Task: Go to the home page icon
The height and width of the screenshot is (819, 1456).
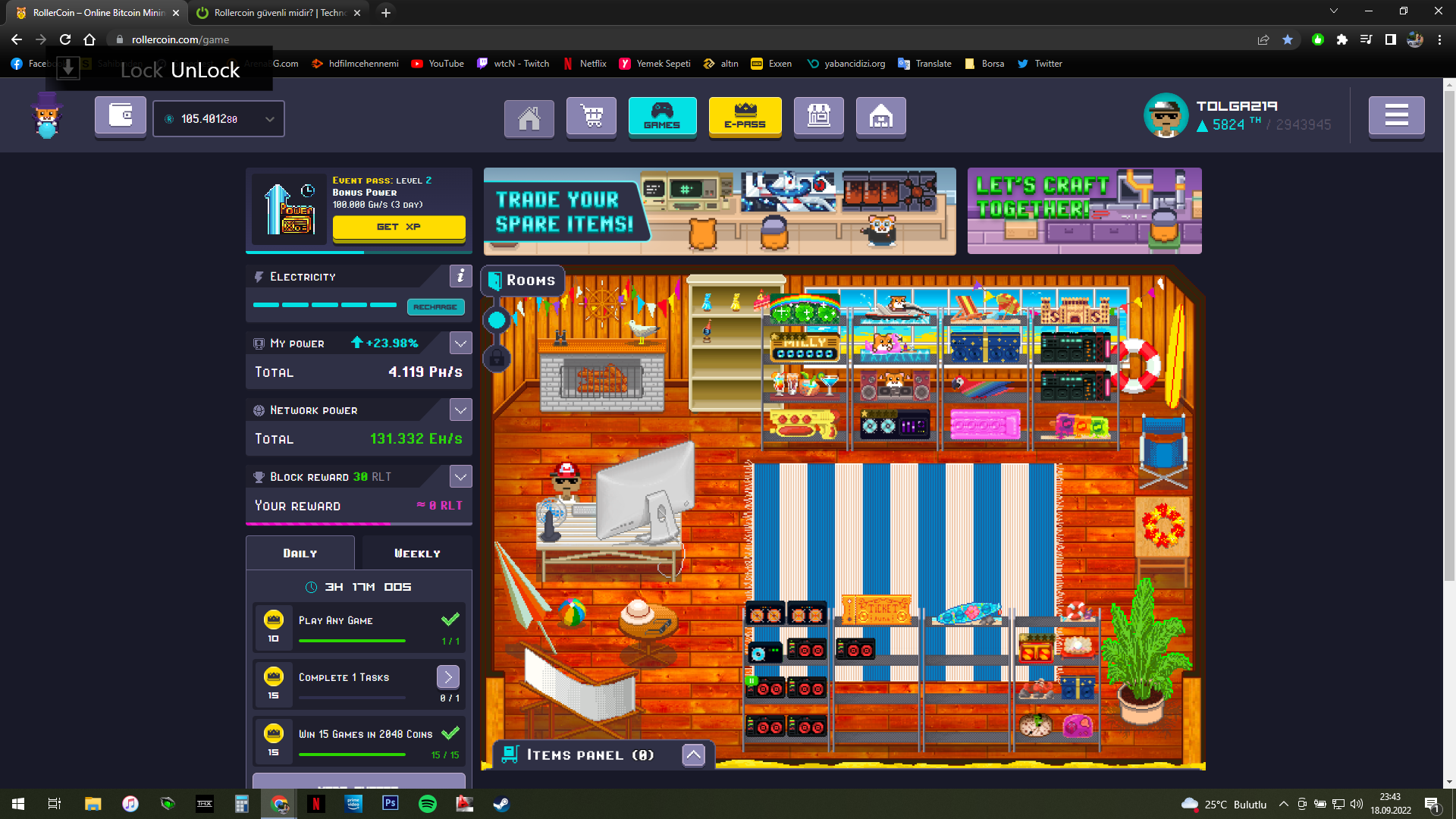Action: coord(529,118)
